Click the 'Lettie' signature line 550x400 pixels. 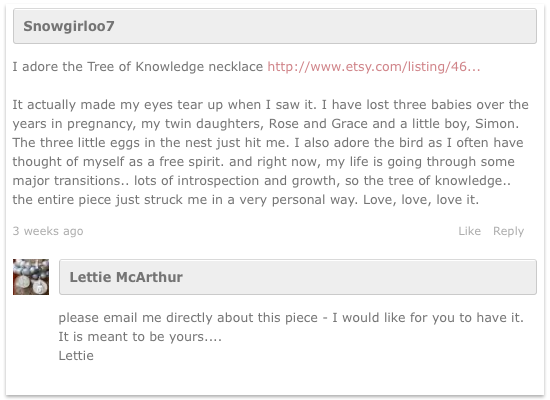pyautogui.click(x=76, y=355)
